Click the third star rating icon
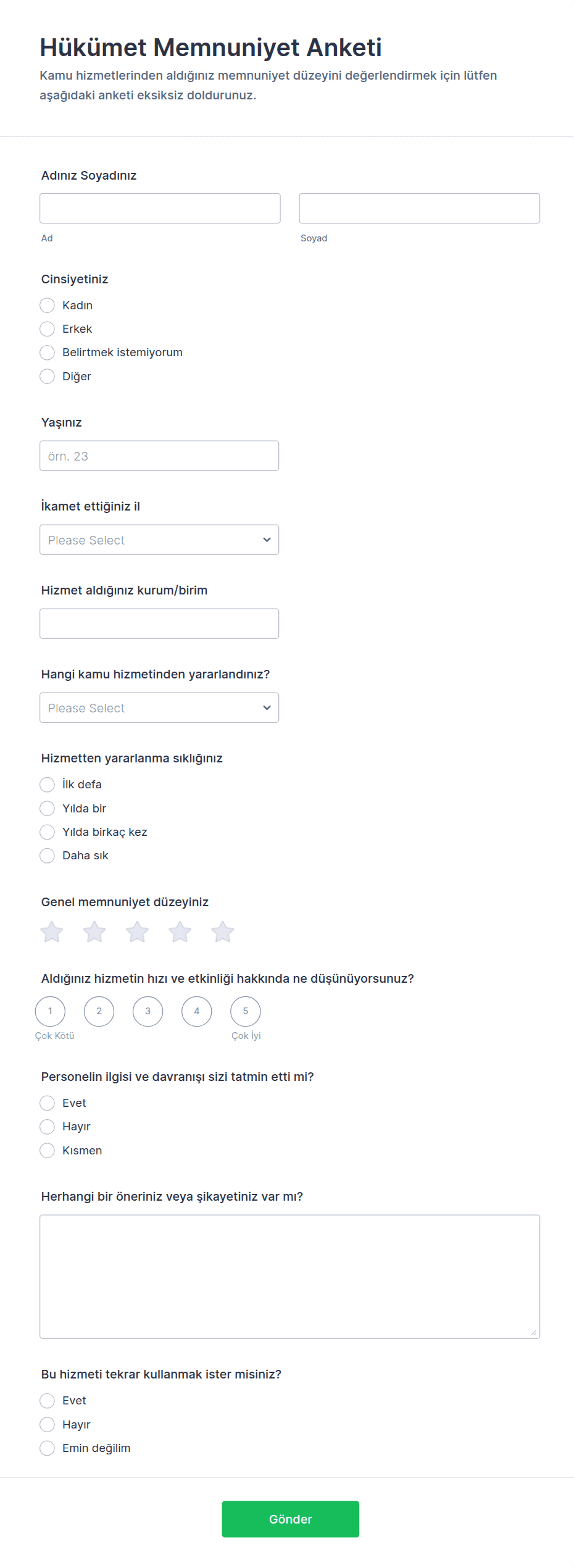 [x=137, y=932]
